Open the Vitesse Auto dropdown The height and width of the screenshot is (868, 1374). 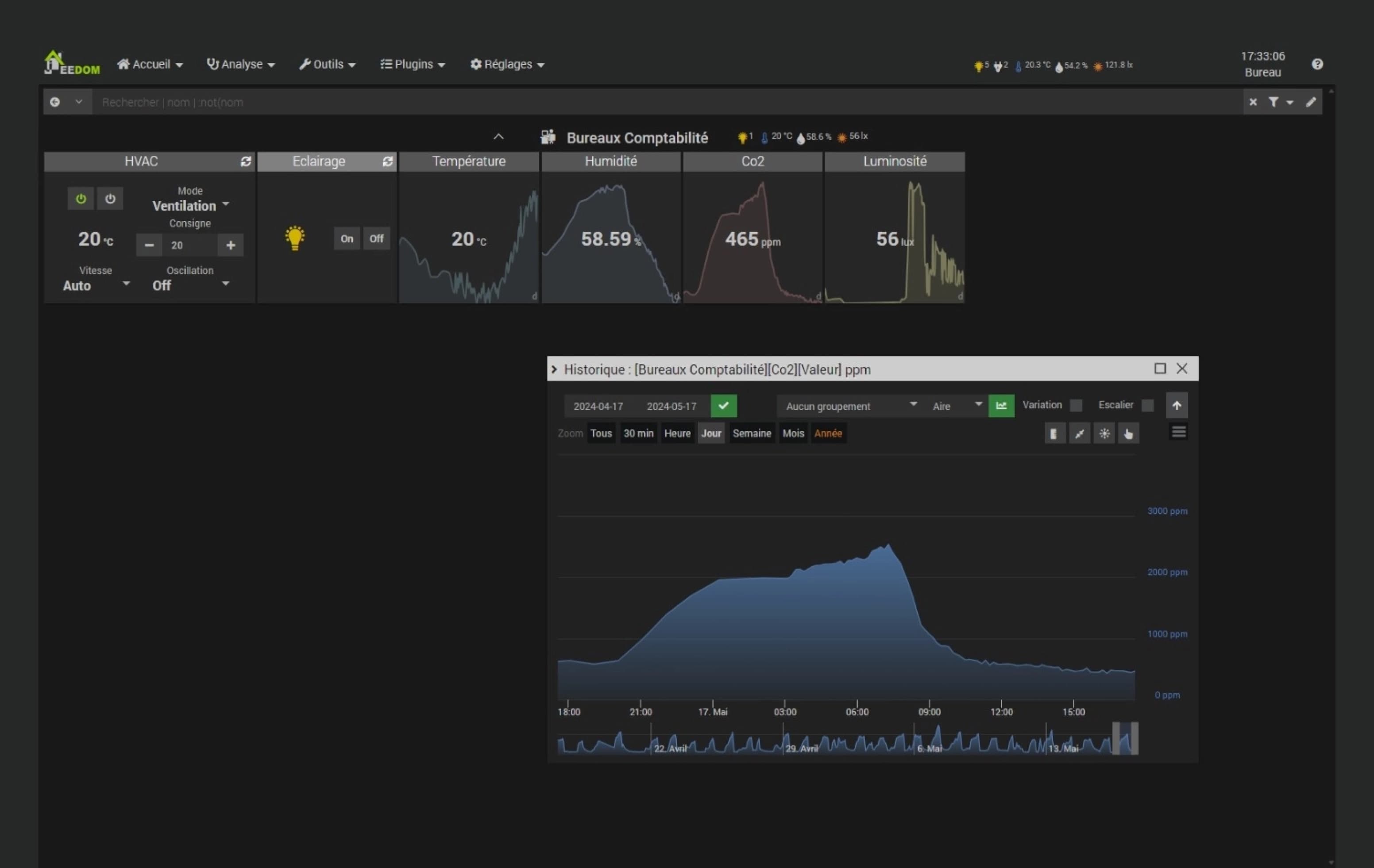(96, 285)
